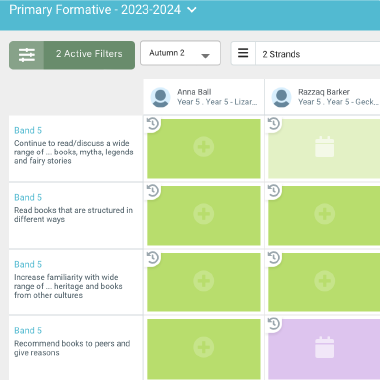Click calendar icon in Razzaq Barker's light green cell
This screenshot has width=380, height=380.
(325, 147)
